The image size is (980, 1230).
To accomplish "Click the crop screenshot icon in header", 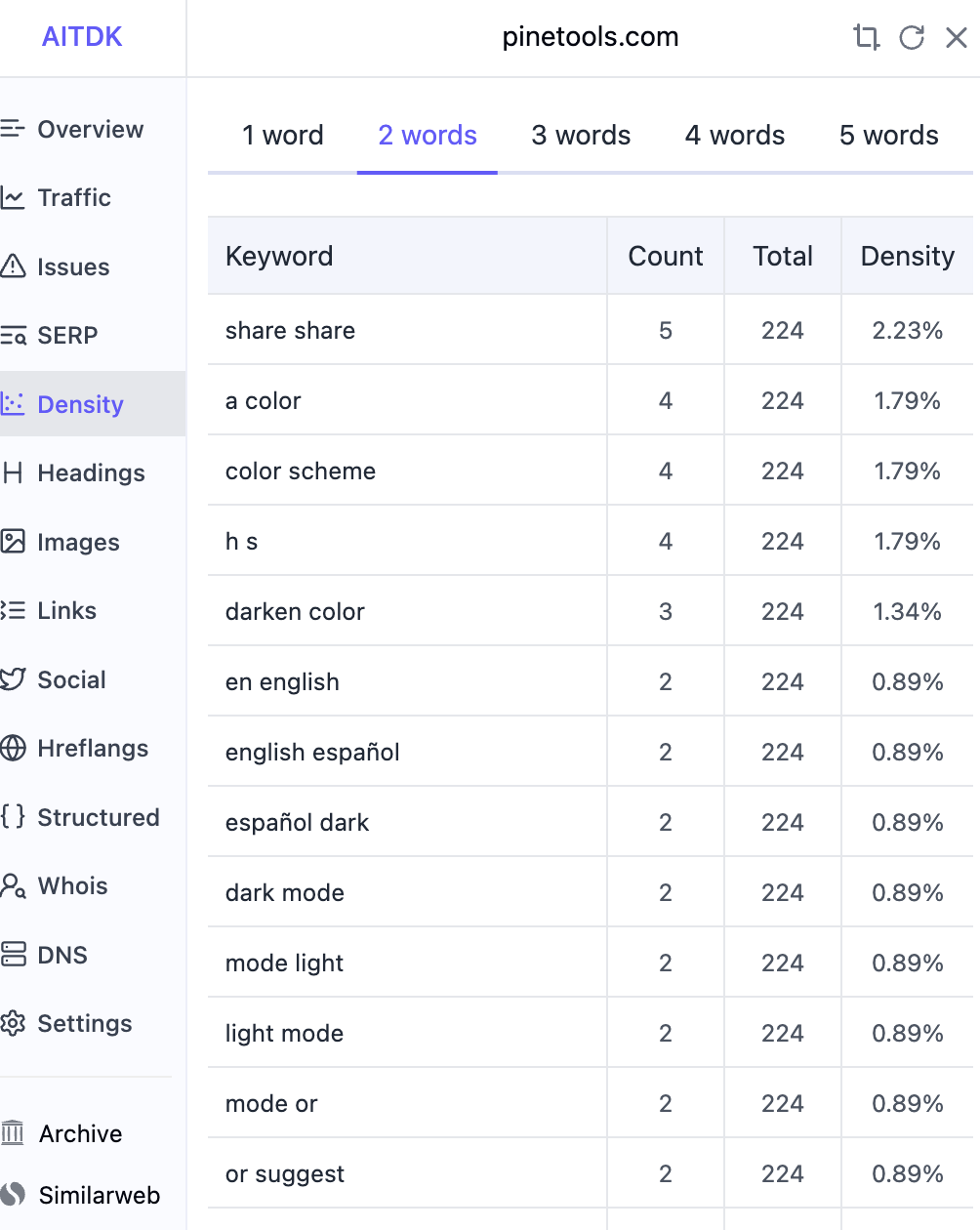I will [x=866, y=37].
